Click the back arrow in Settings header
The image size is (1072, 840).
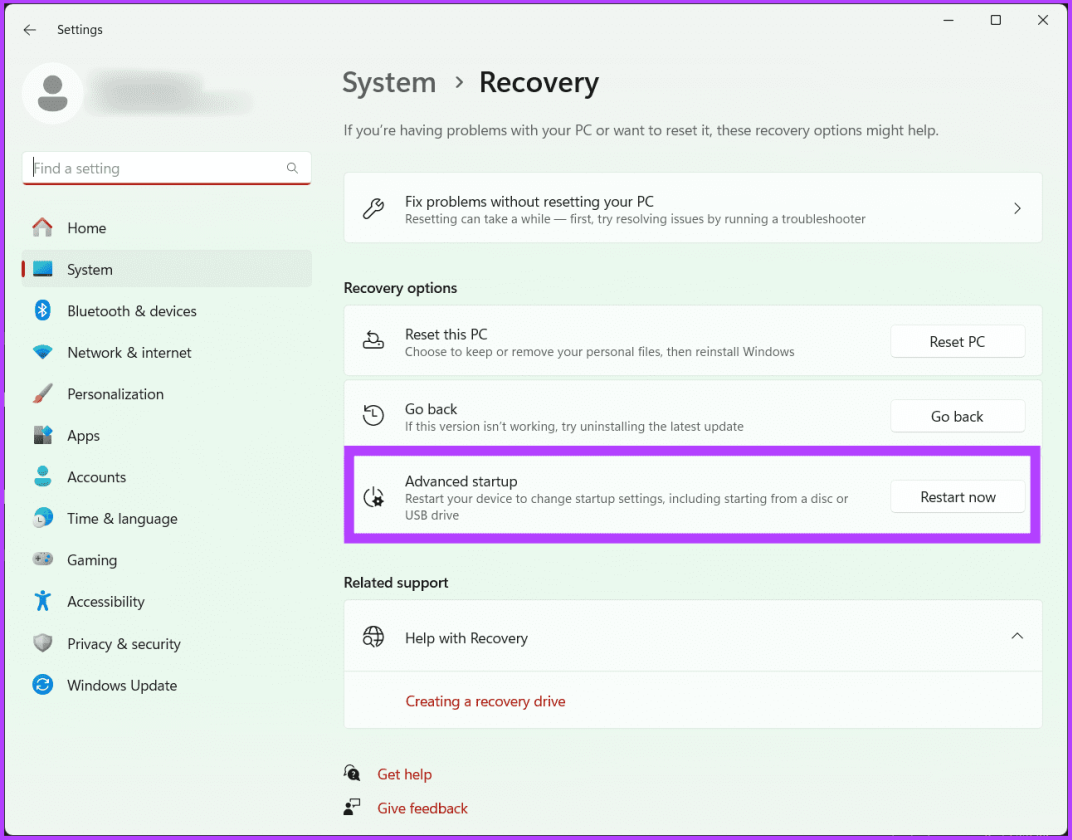coord(30,30)
